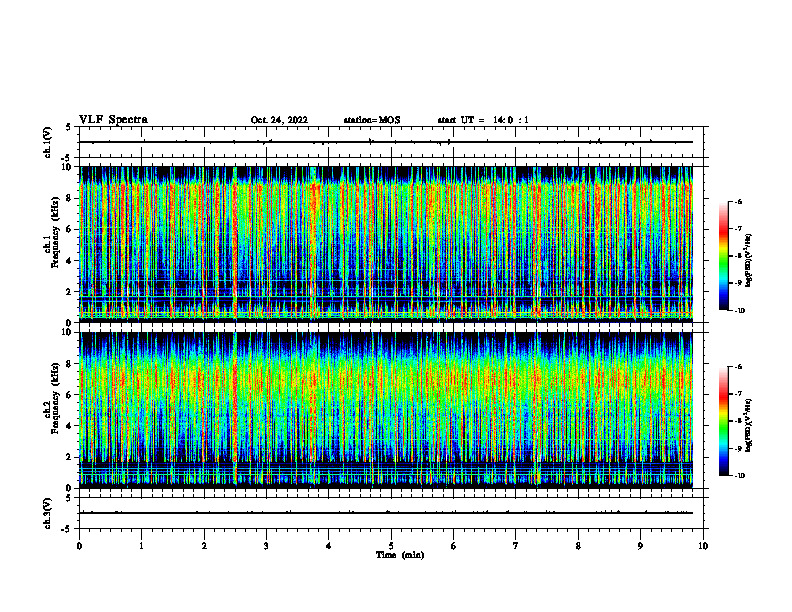Click the ch.1 spectrogram plot area
792x612 pixels.
pos(386,244)
